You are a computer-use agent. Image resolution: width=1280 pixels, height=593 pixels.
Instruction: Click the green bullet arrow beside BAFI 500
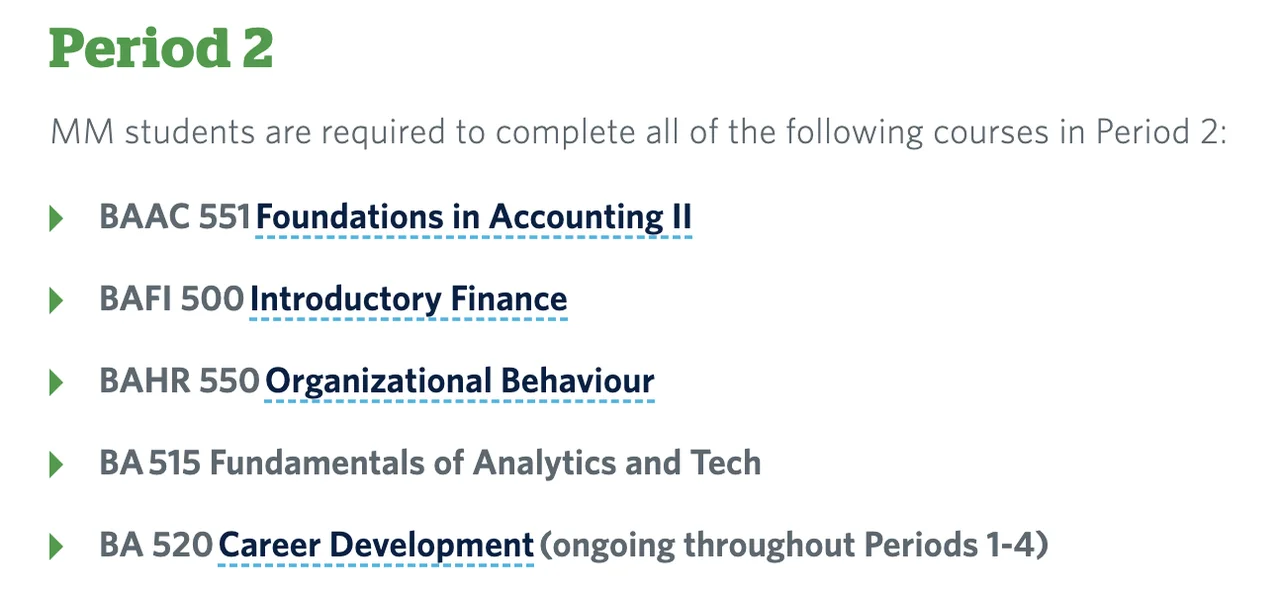click(56, 299)
